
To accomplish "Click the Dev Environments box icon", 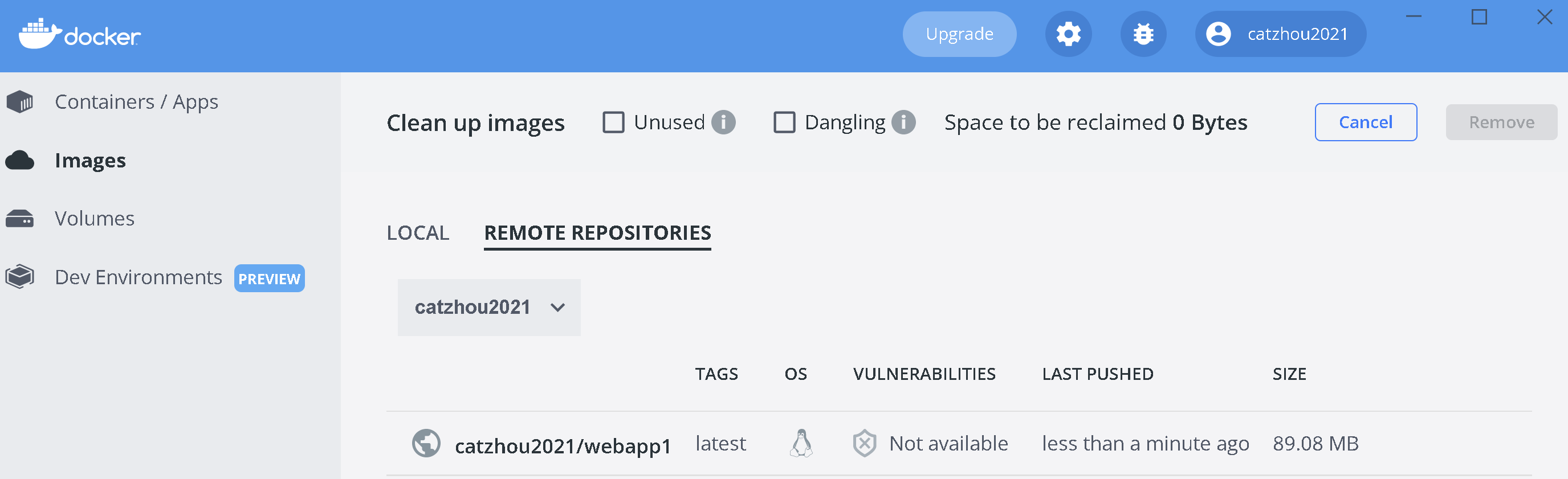I will tap(20, 277).
